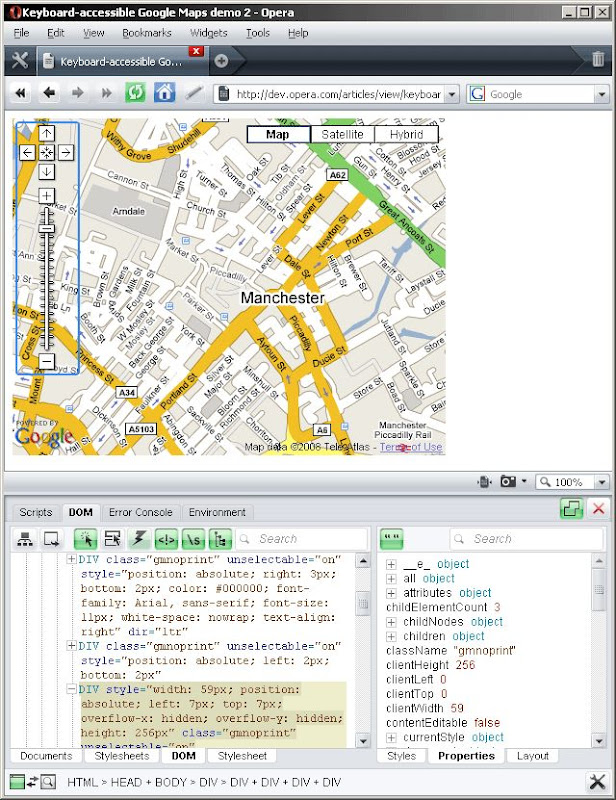This screenshot has height=800, width=616.
Task: Click the command line search icon at bottom
Action: point(48,782)
